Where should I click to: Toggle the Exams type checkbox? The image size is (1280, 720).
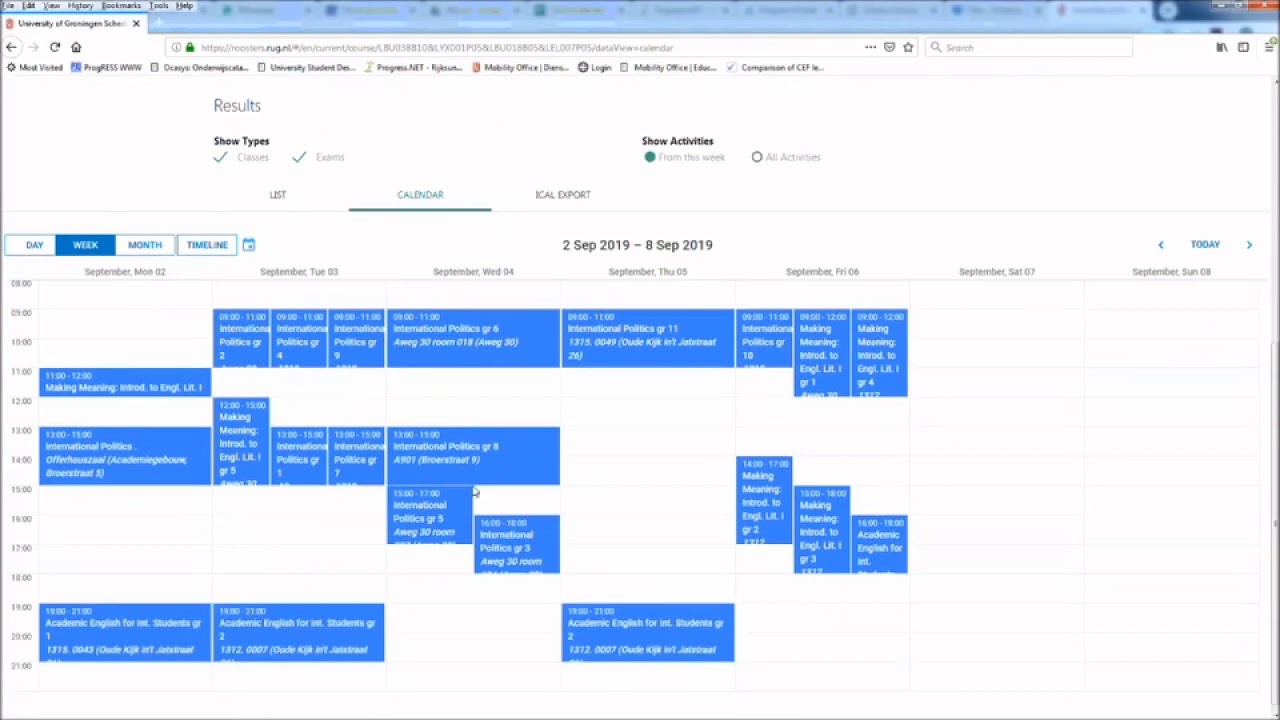click(x=299, y=157)
